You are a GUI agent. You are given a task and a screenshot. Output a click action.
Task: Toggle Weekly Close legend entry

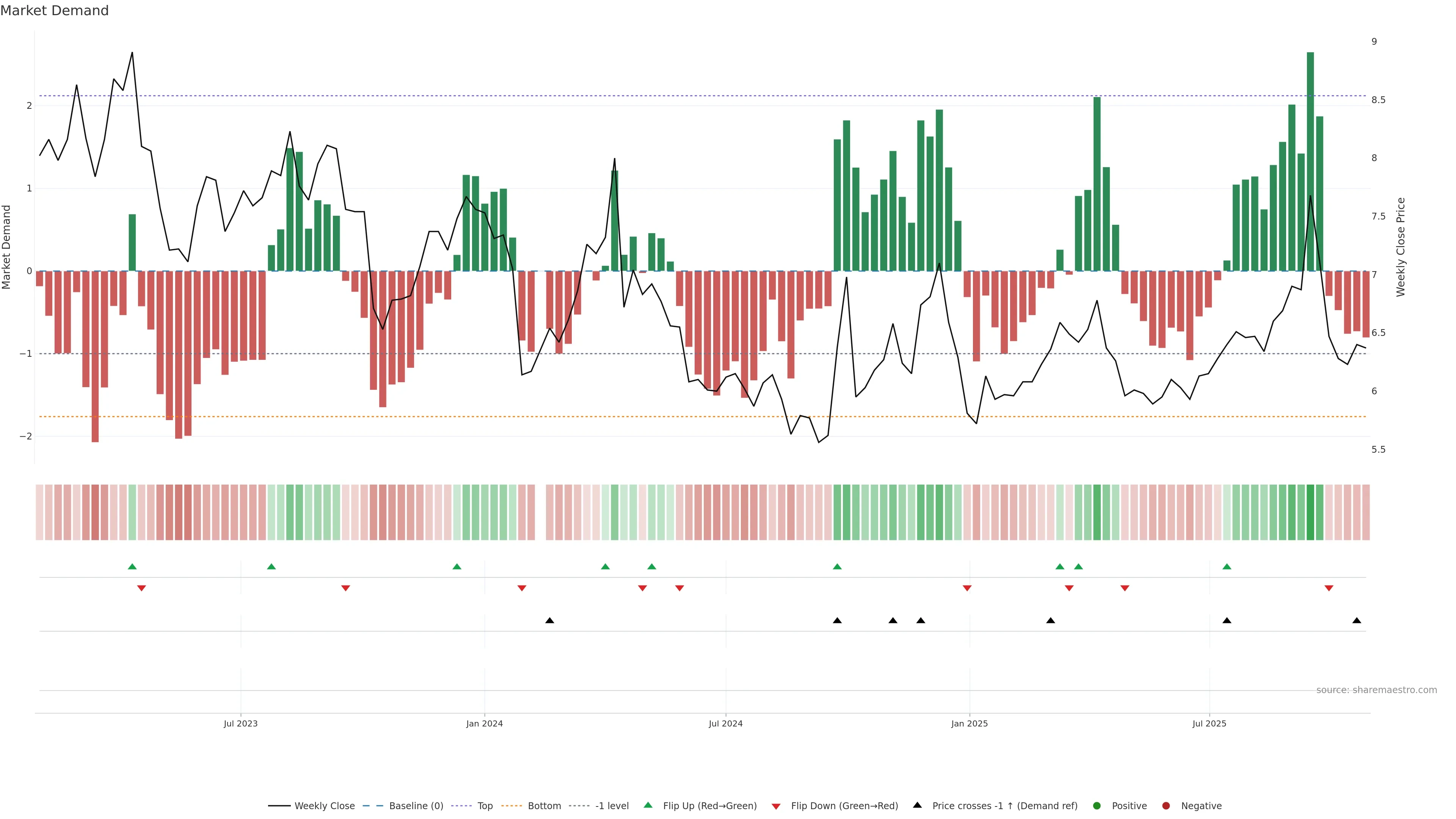pos(324,805)
